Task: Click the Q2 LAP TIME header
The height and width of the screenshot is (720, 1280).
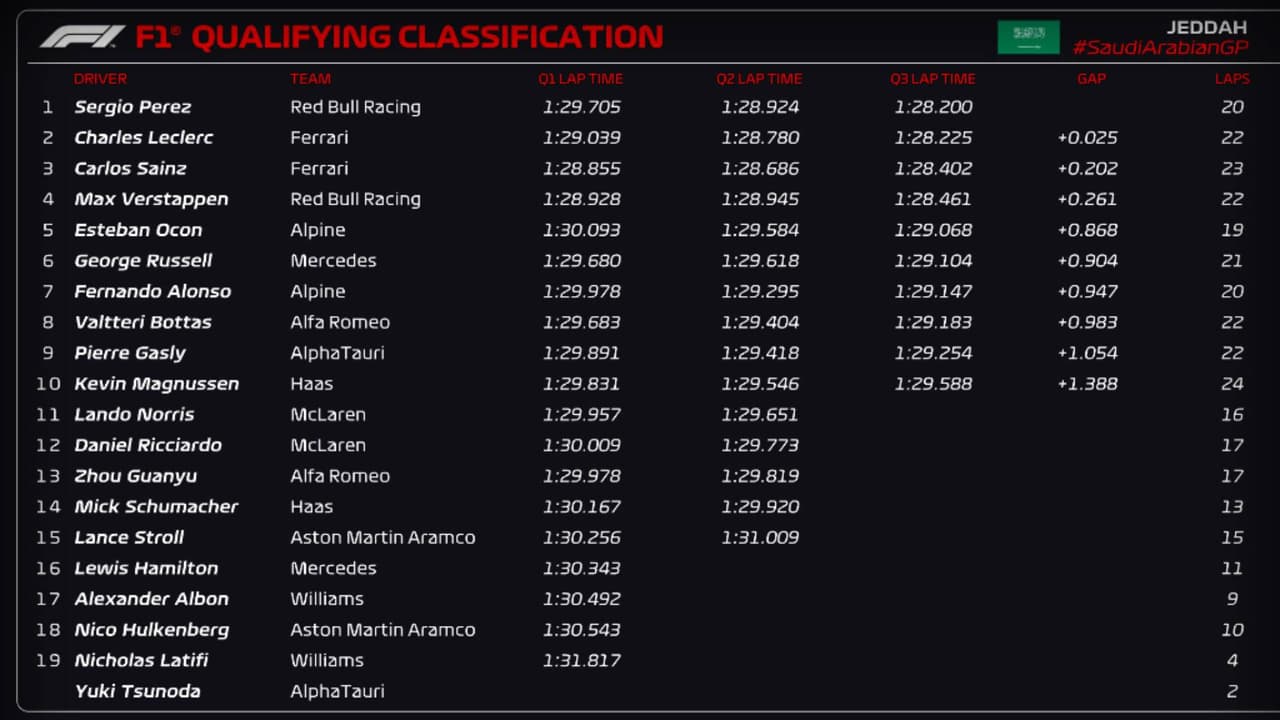Action: 759,79
